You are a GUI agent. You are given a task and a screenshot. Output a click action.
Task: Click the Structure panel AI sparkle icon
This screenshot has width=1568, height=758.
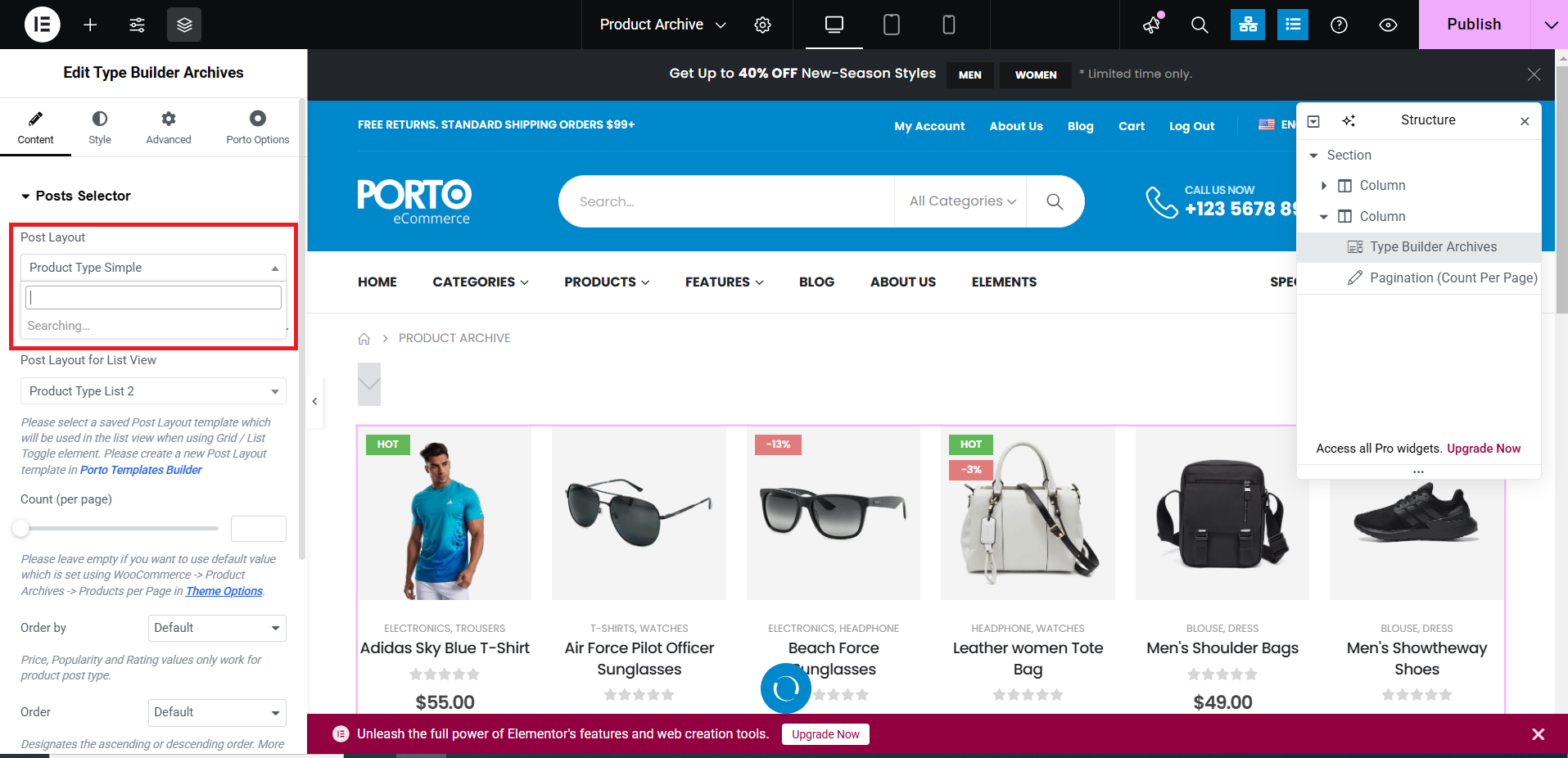pos(1349,121)
